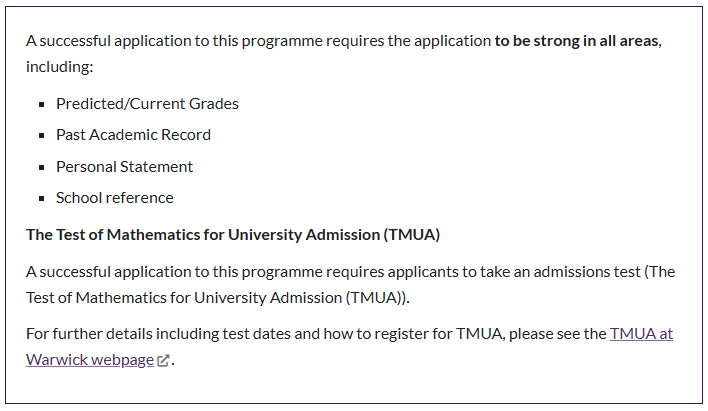Viewport: 708px width, 411px height.
Task: Click 'admissions test' in the TMUA paragraph
Action: pyautogui.click(x=587, y=272)
